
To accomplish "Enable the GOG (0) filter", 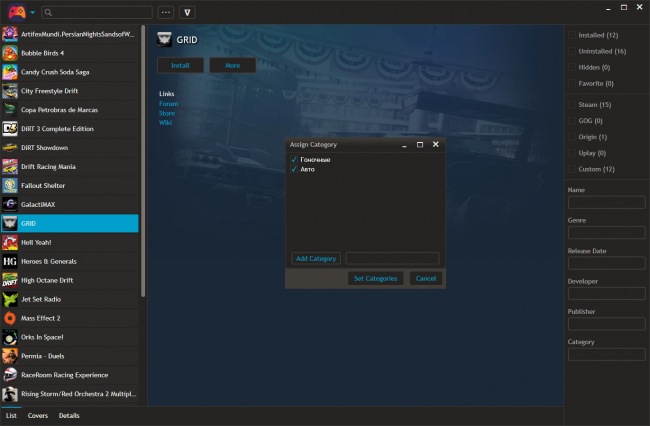I will [572, 121].
